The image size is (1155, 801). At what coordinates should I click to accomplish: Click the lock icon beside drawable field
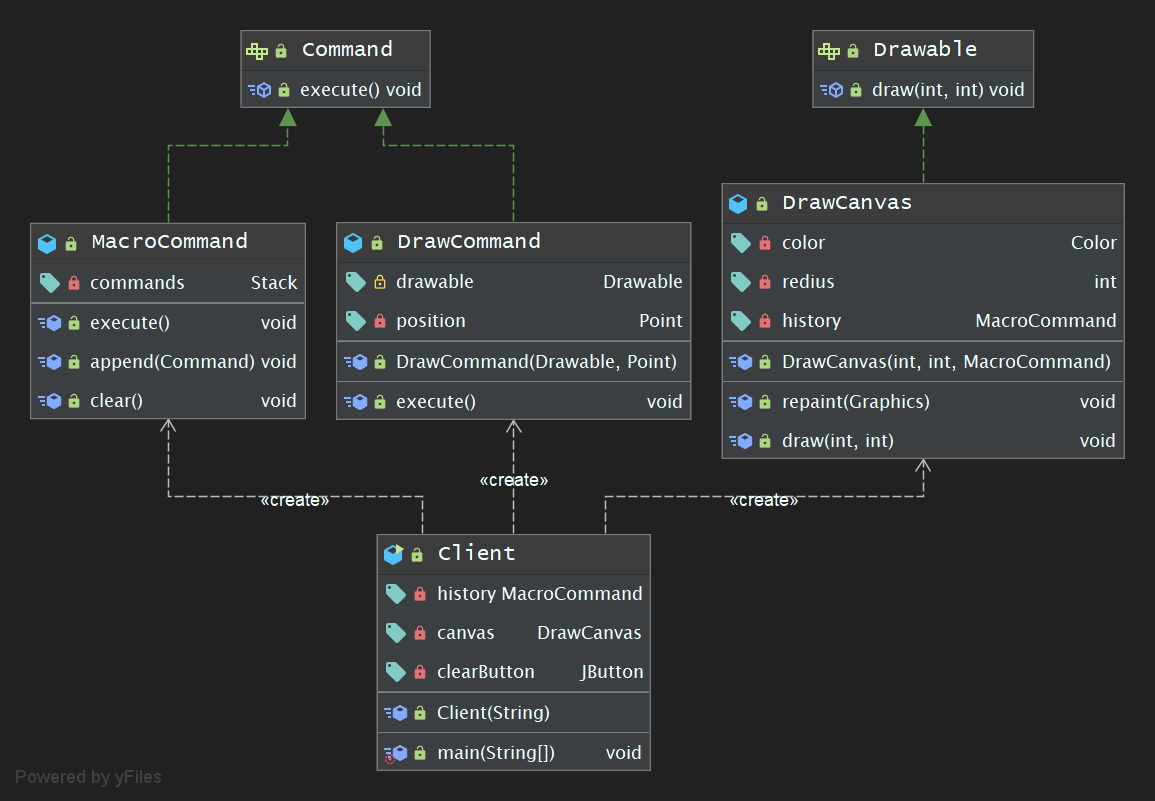[380, 283]
